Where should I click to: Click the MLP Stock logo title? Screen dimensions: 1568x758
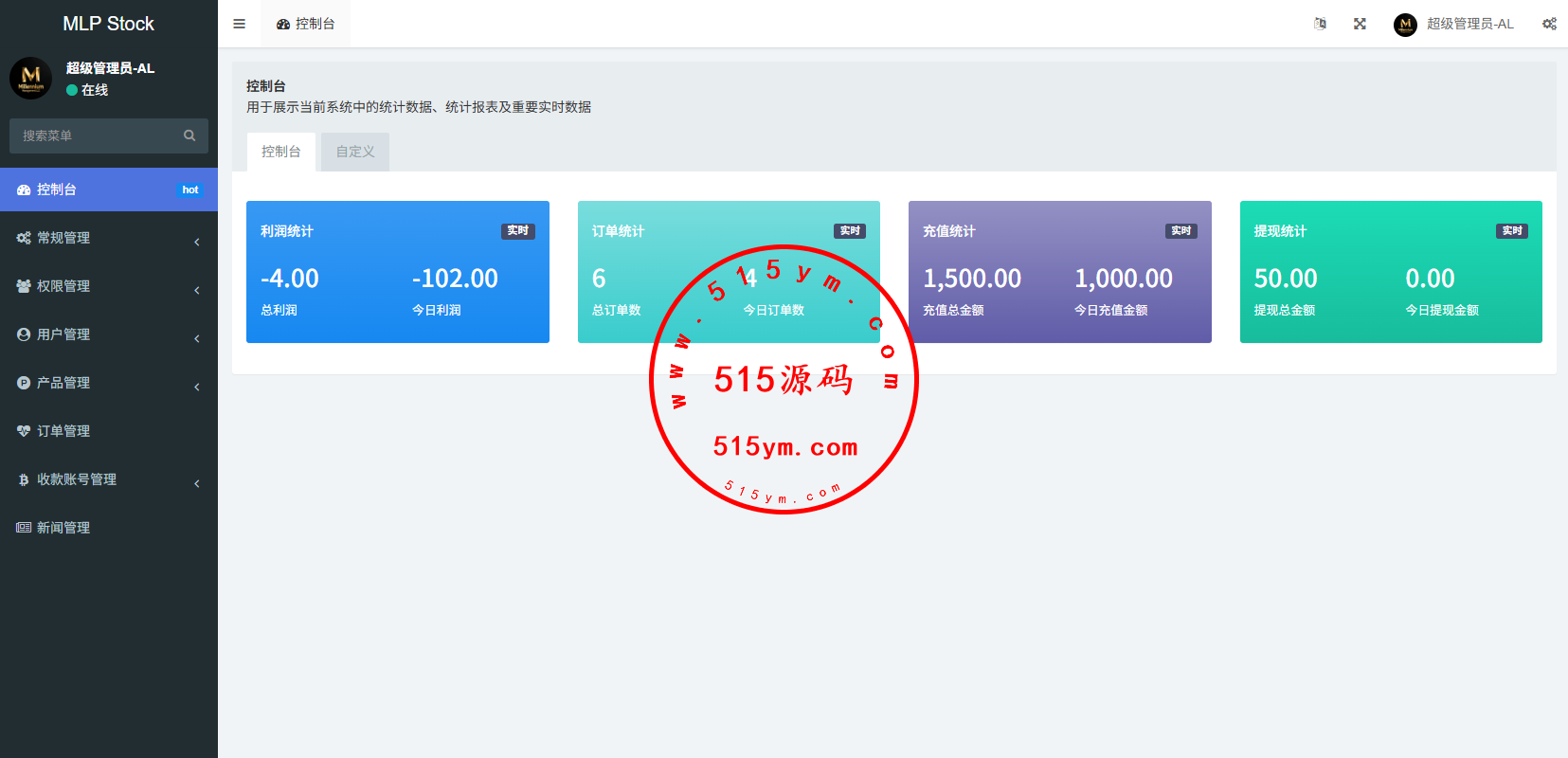[108, 24]
